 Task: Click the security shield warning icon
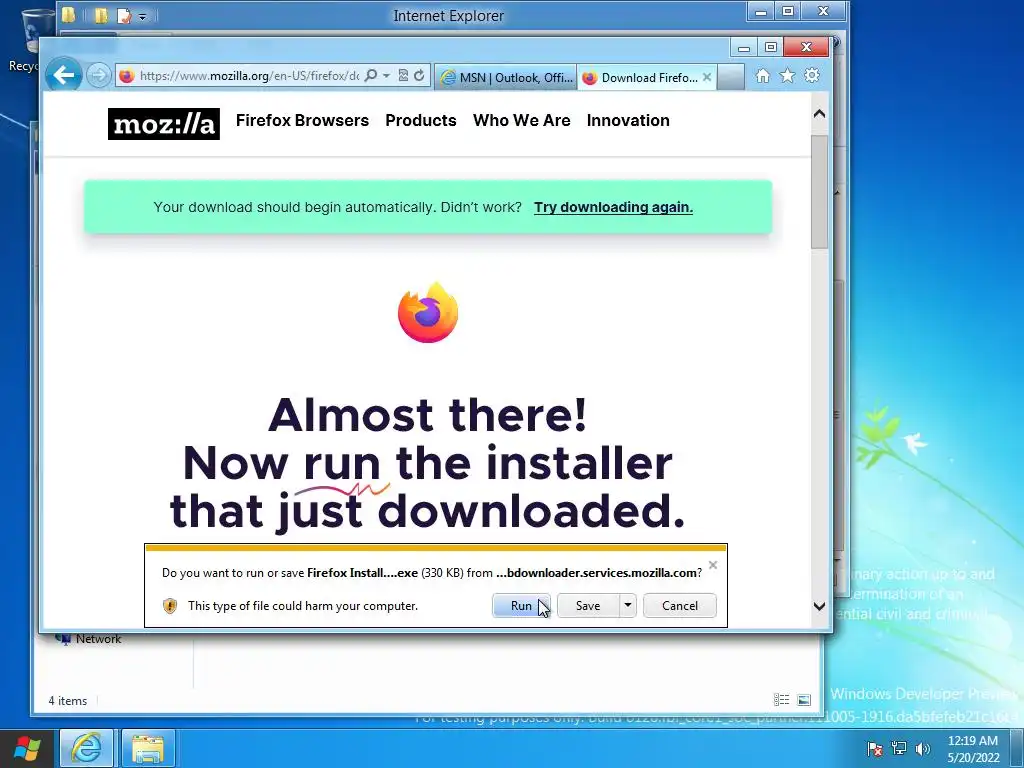coord(170,606)
